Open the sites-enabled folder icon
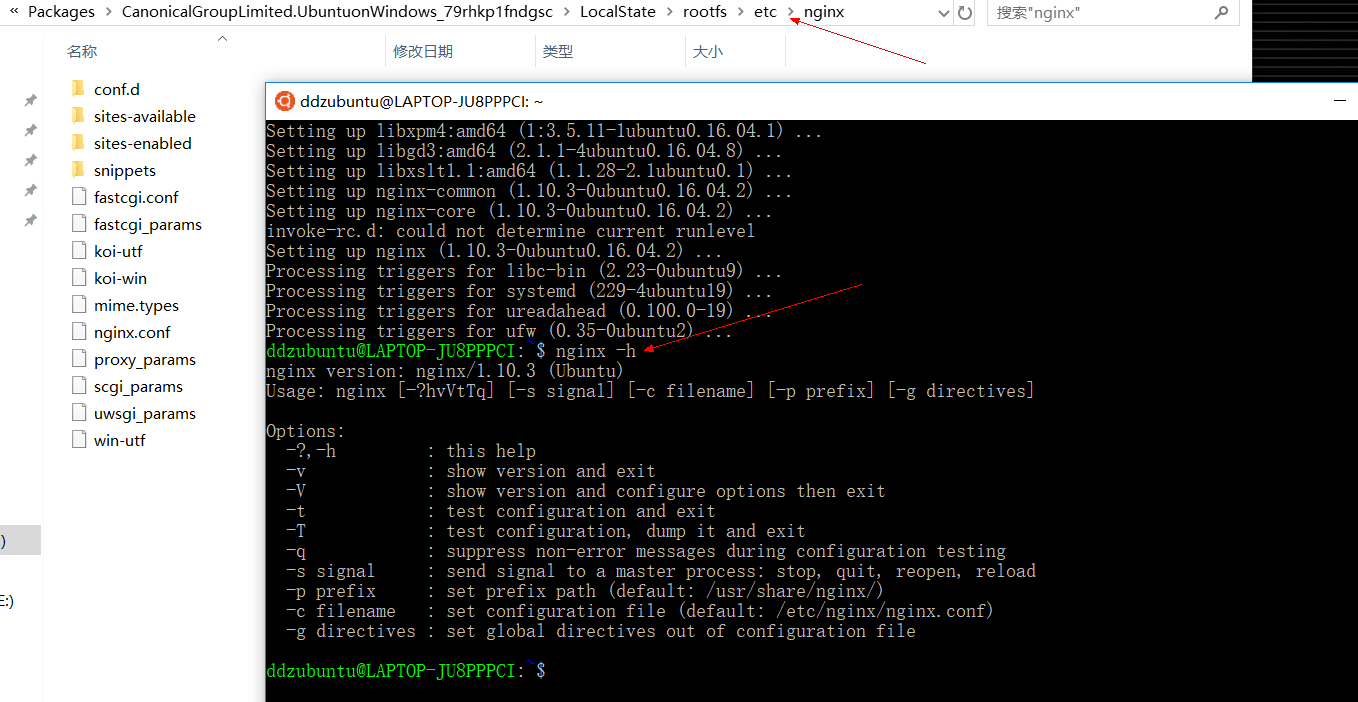 click(79, 143)
